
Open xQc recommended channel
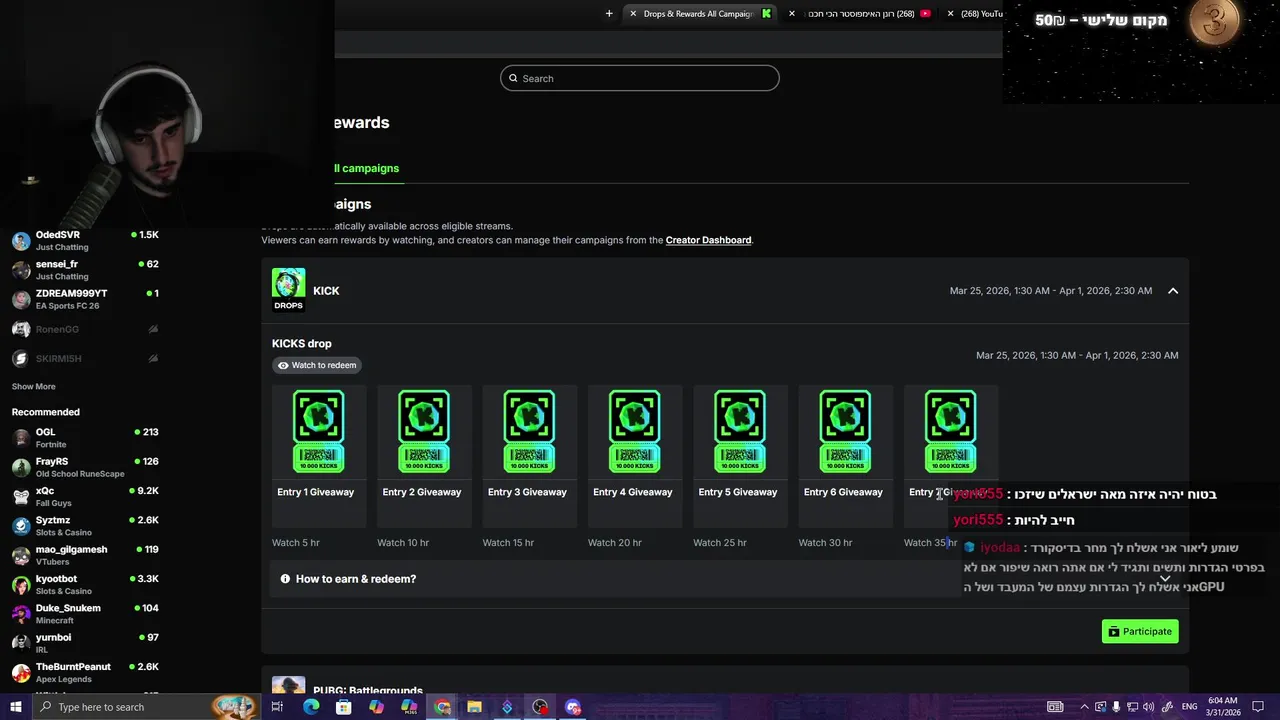85,497
